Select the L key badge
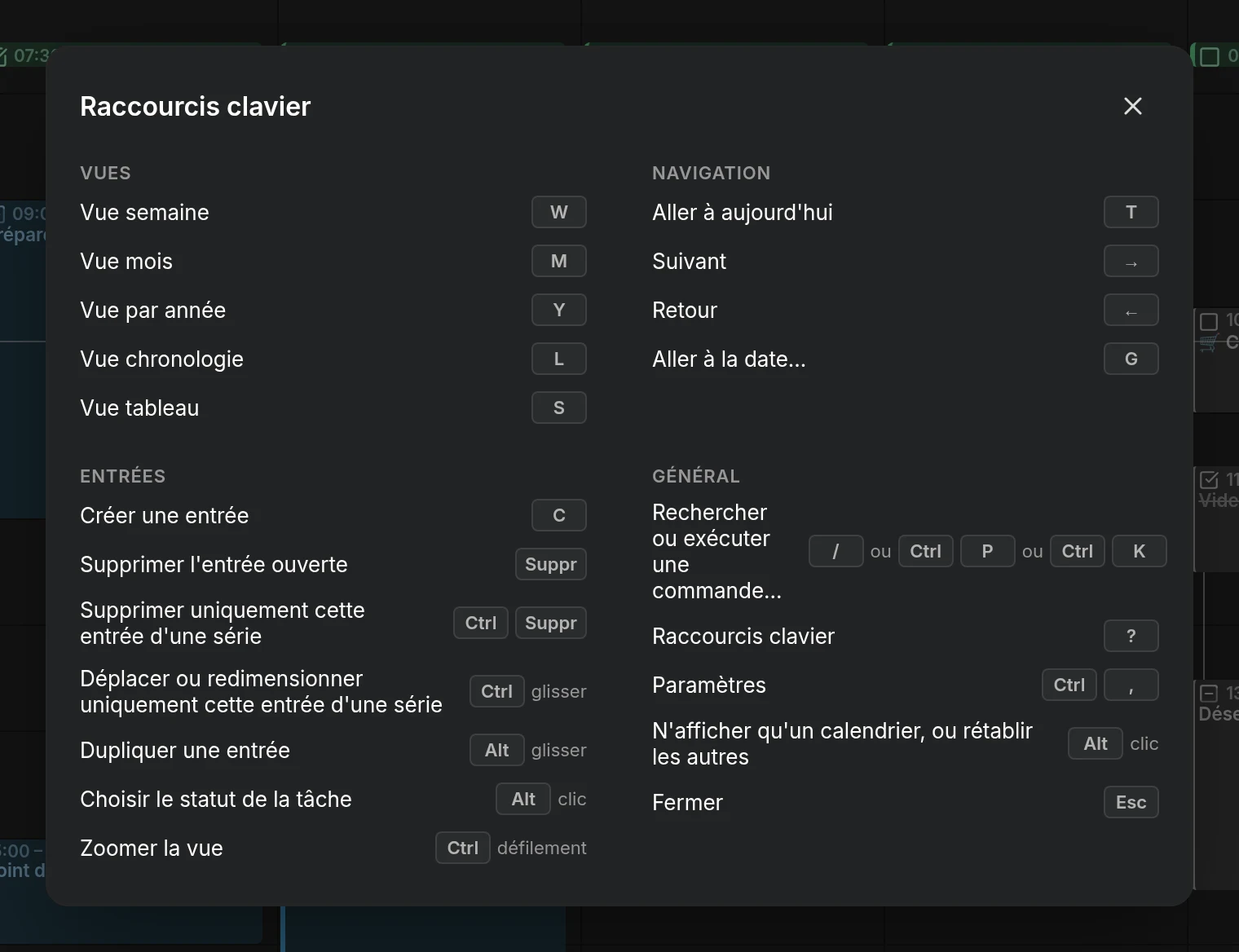1239x952 pixels. click(558, 359)
